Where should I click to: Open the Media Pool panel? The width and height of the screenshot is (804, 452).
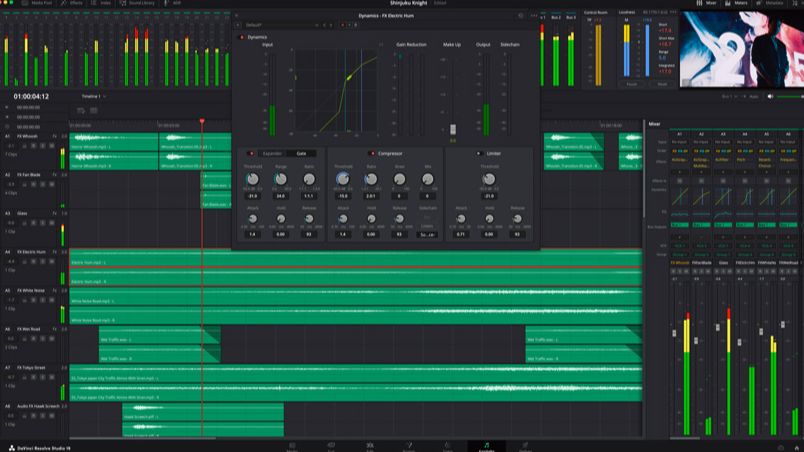pos(42,4)
